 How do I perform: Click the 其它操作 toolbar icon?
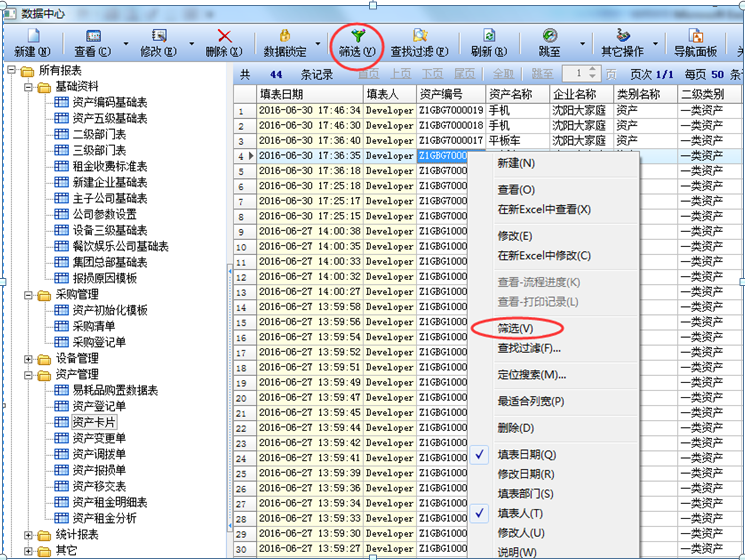tap(622, 36)
